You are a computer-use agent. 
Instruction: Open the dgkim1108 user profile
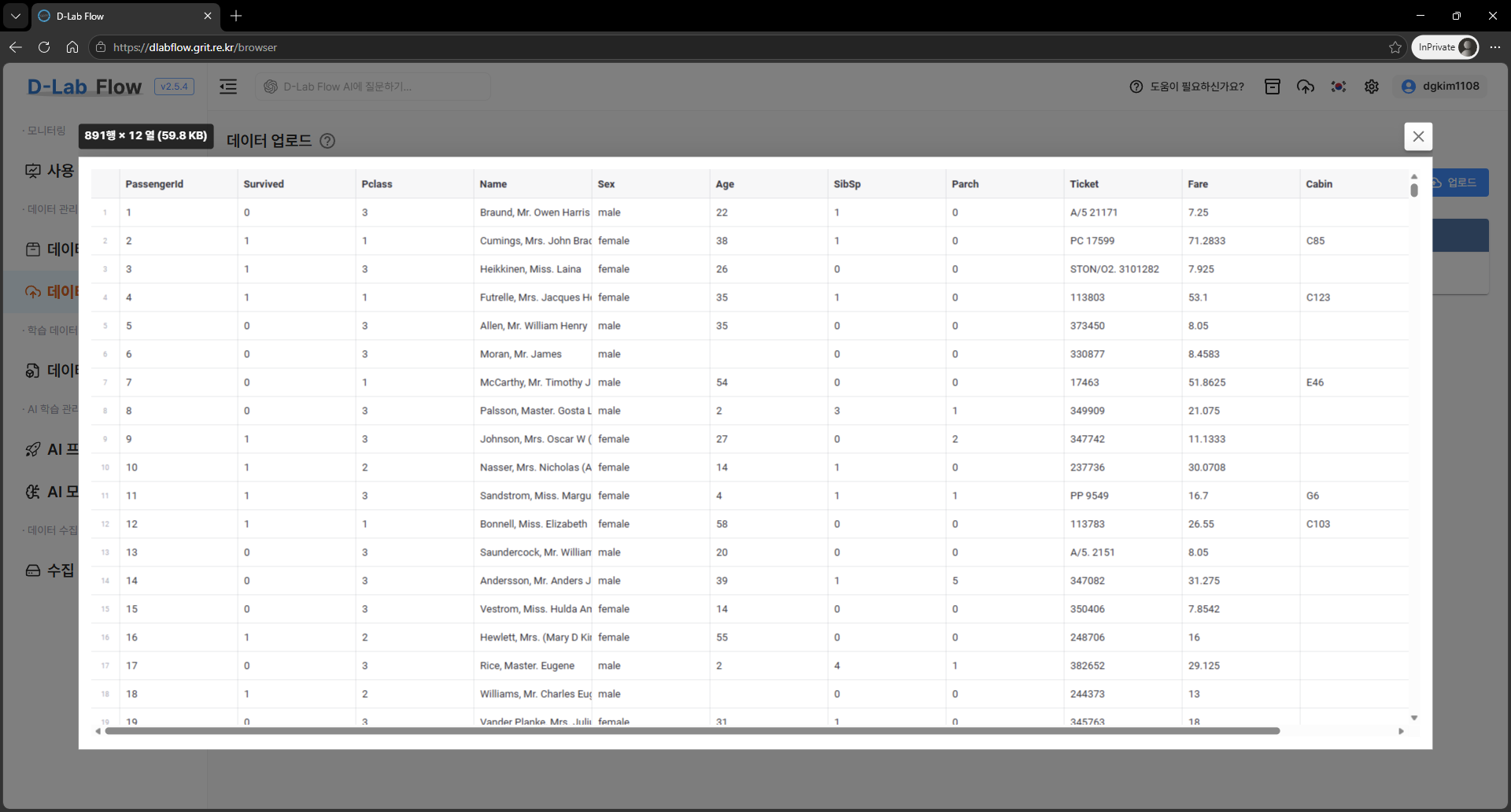(x=1440, y=87)
